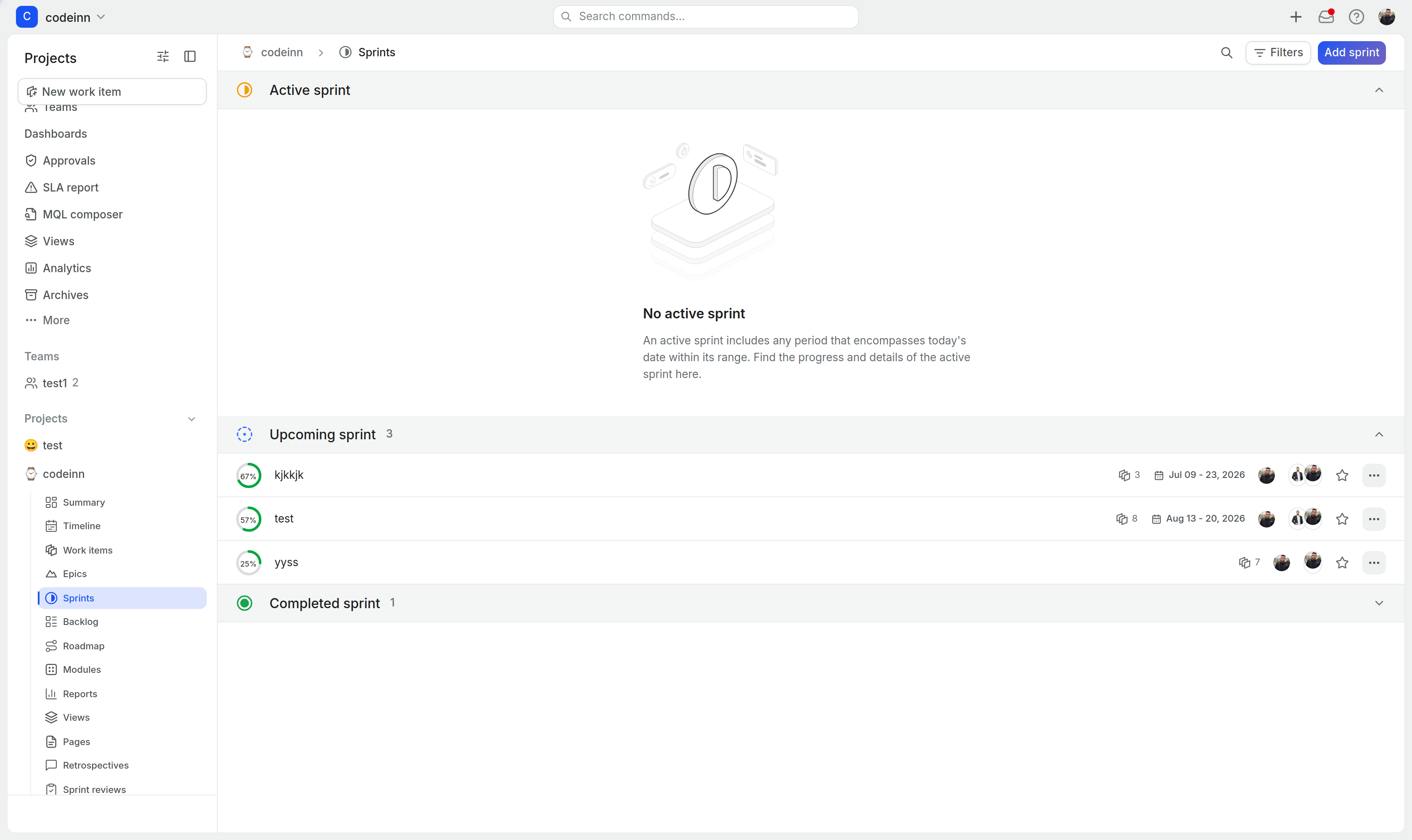Image resolution: width=1412 pixels, height=840 pixels.
Task: Click the work items count on yyss
Action: [1249, 562]
